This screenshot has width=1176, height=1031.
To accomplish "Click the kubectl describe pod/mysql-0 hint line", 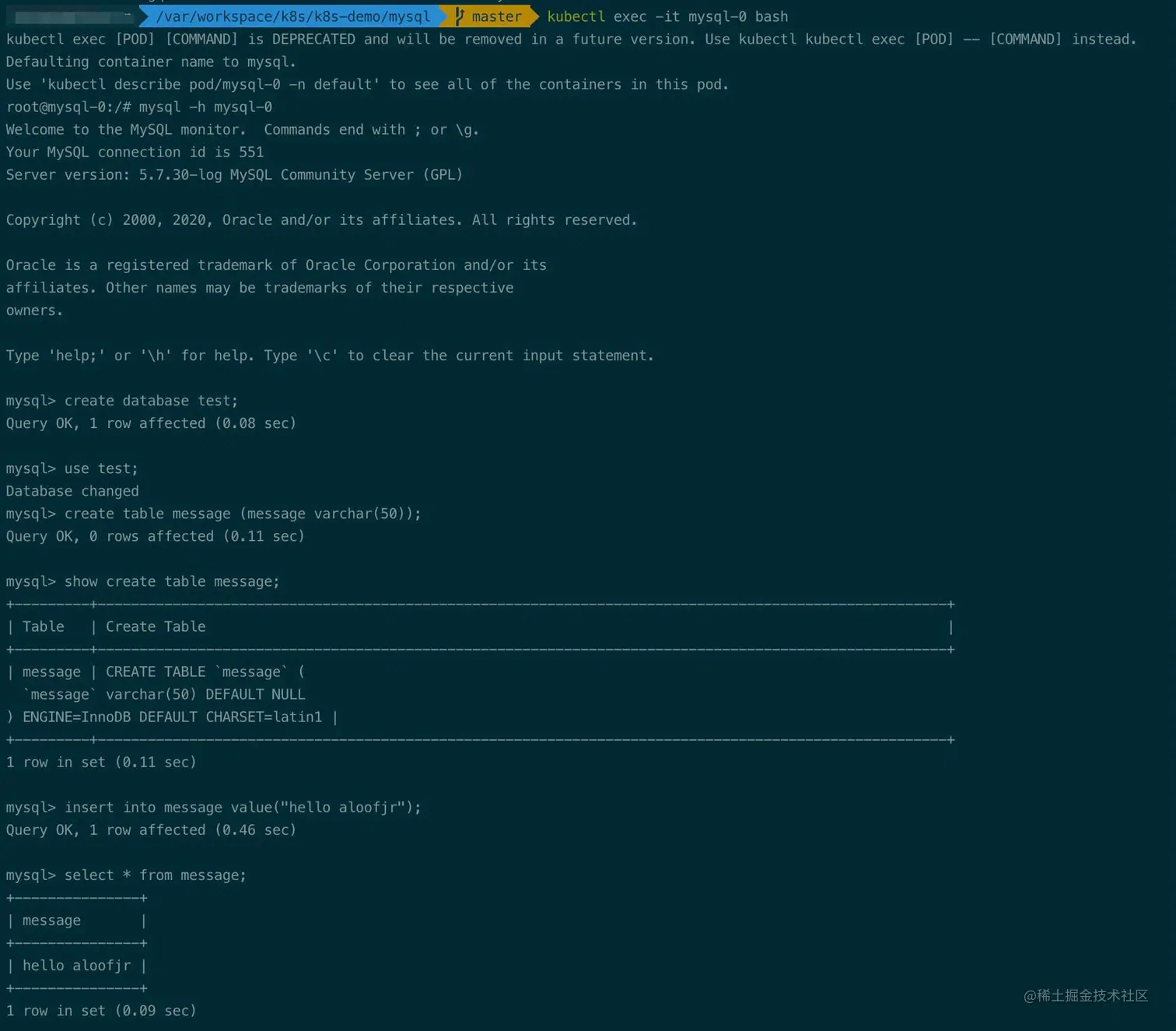I will 367,84.
